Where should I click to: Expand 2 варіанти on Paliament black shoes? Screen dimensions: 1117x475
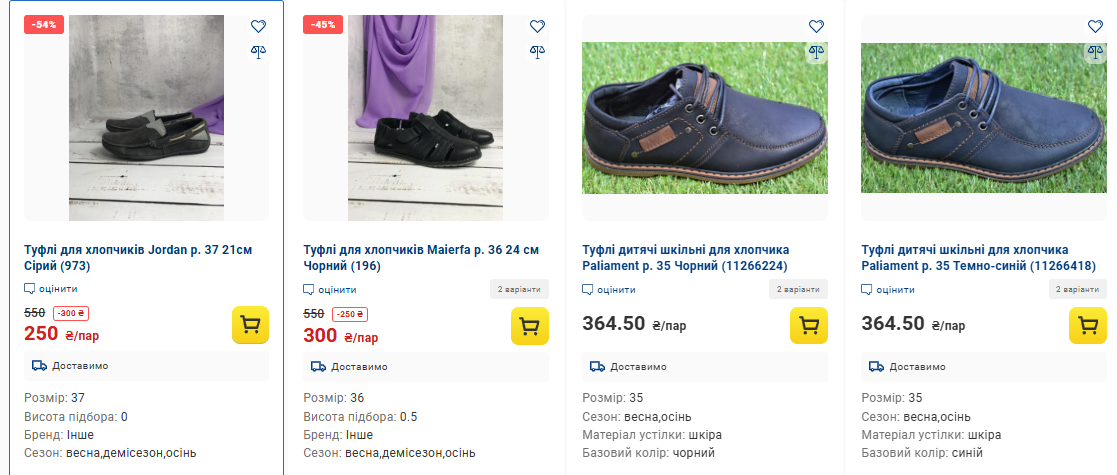tap(799, 290)
